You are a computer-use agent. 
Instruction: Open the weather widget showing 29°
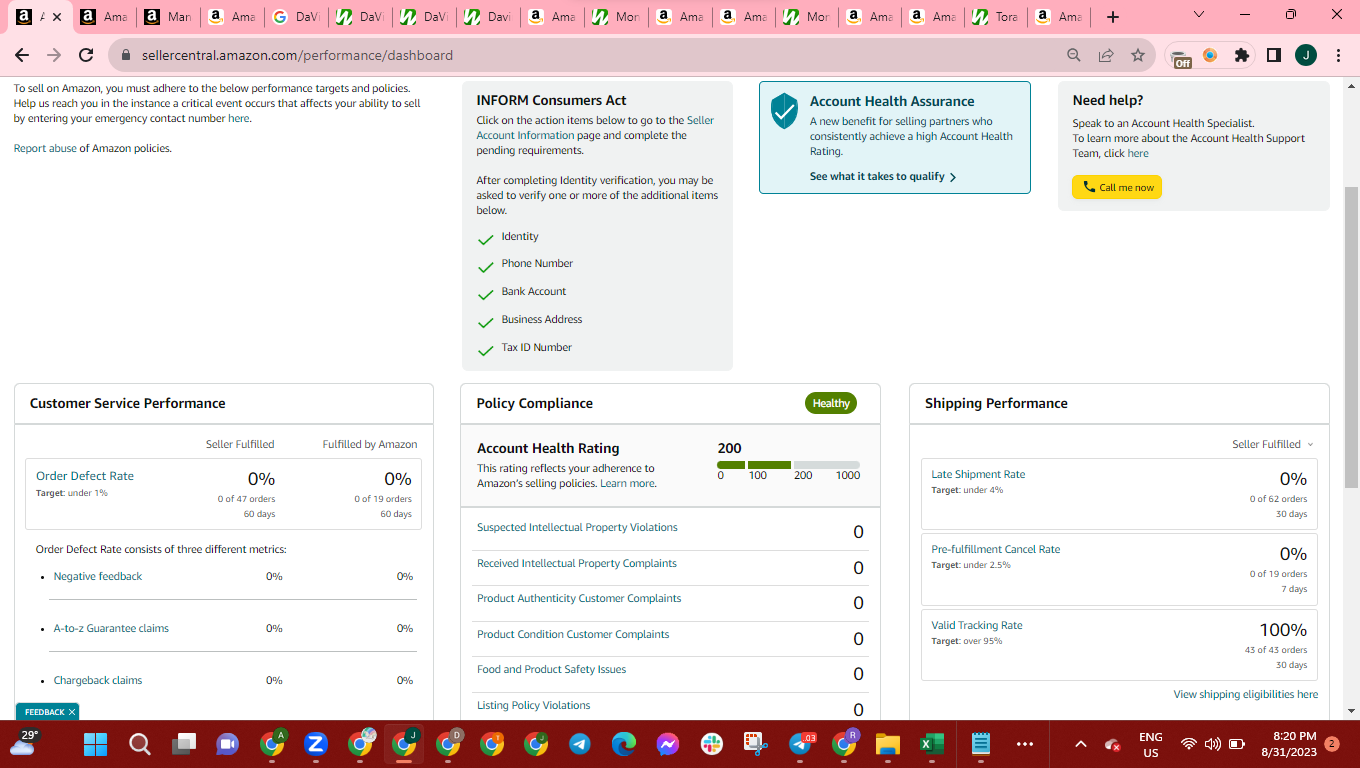tap(23, 742)
